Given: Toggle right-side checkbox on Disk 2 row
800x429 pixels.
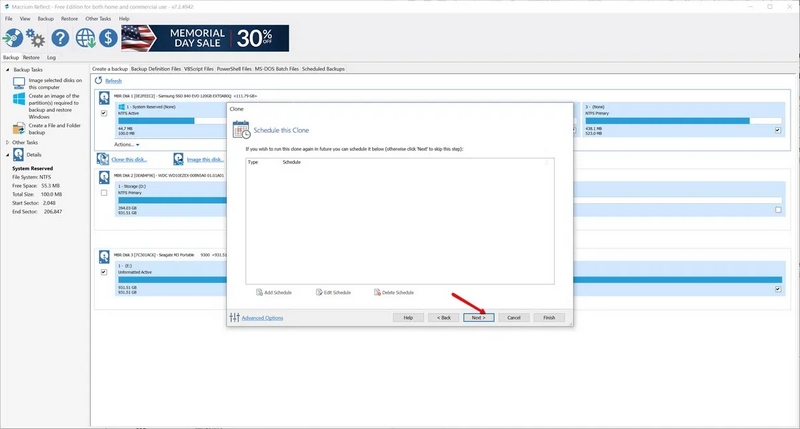Looking at the screenshot, I should pyautogui.click(x=778, y=210).
